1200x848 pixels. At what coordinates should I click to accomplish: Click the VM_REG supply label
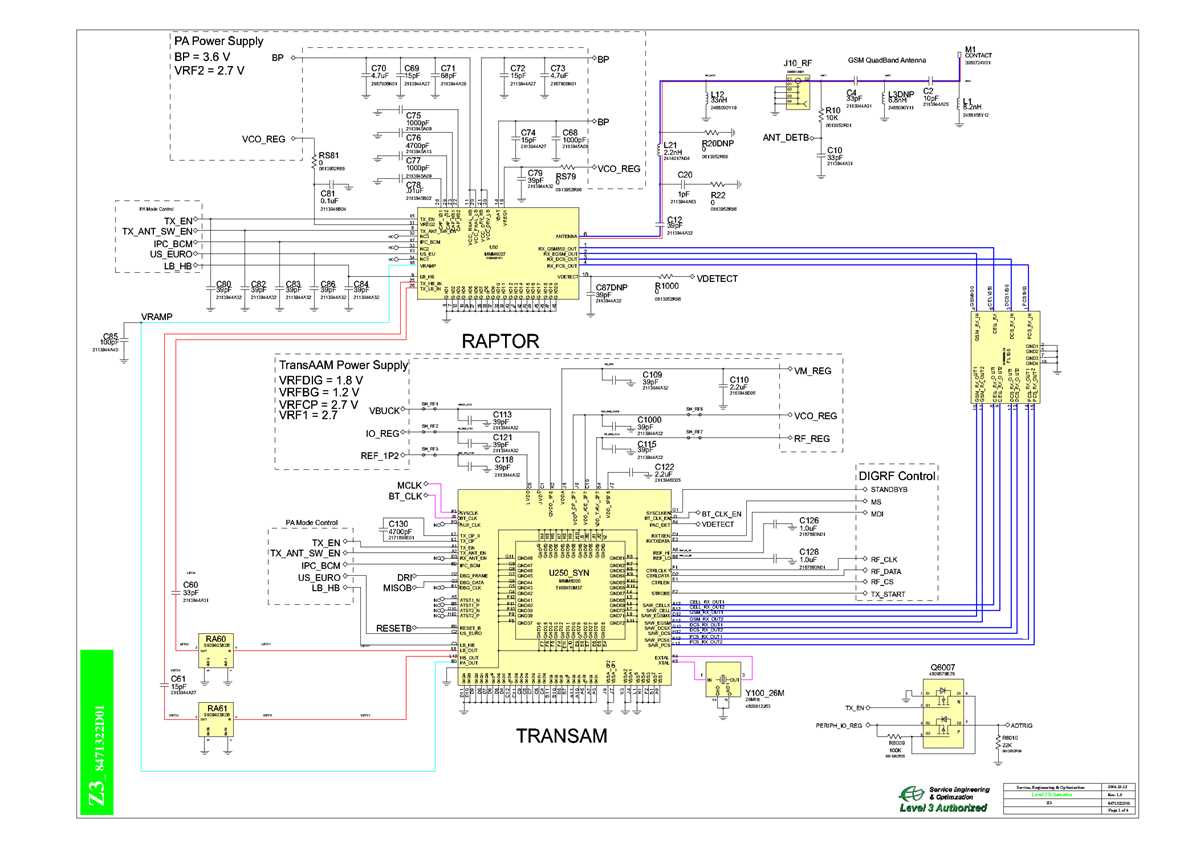[x=814, y=369]
